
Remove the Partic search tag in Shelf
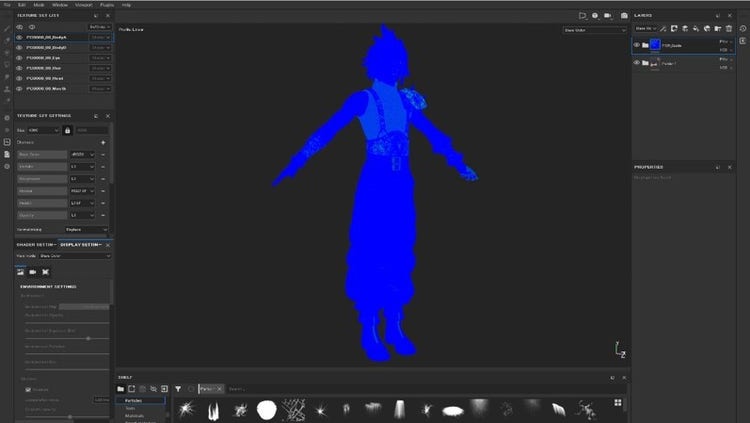coord(220,389)
